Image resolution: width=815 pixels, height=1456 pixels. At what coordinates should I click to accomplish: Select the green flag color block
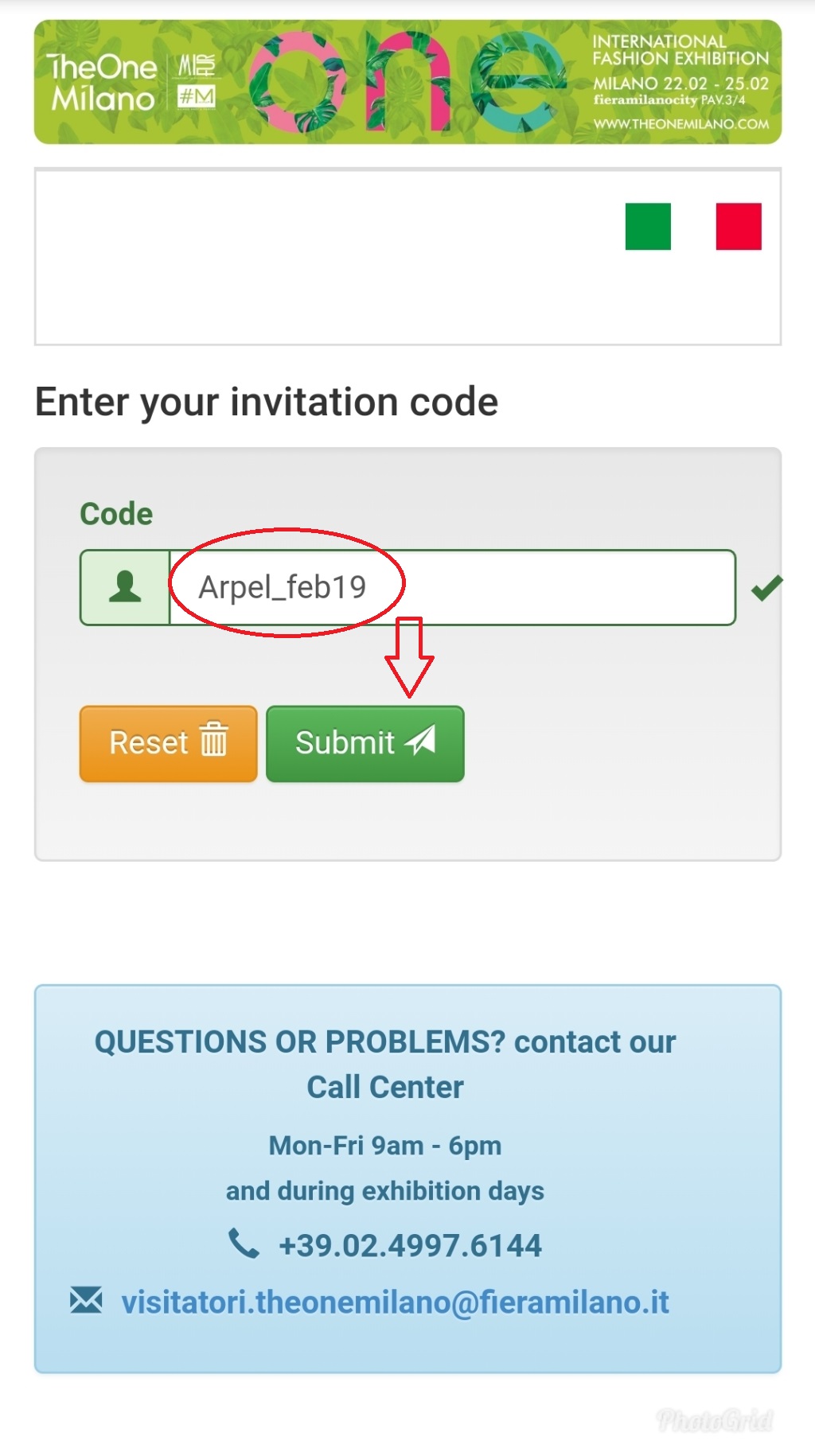(x=648, y=227)
